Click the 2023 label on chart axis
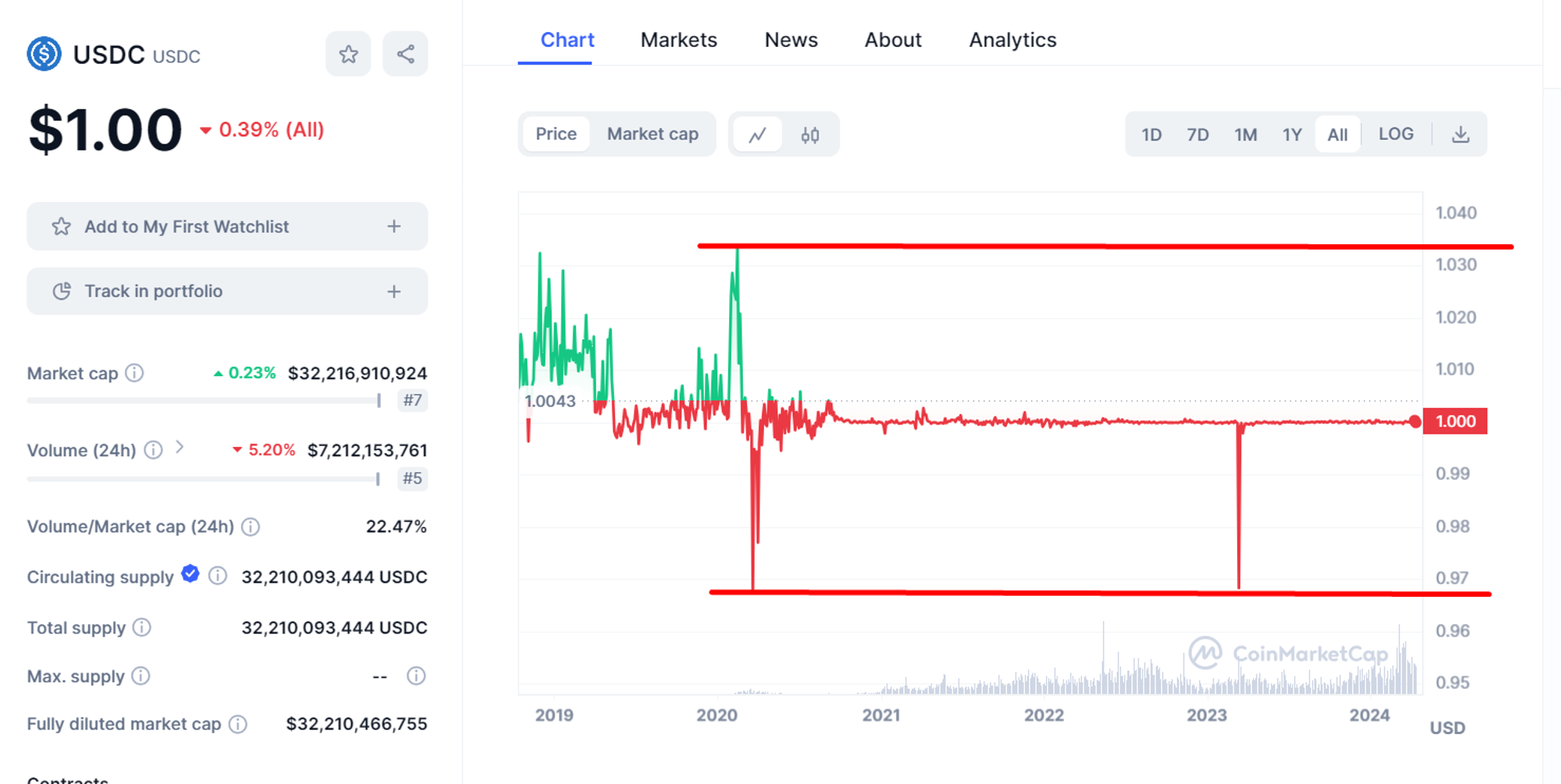 point(1207,715)
